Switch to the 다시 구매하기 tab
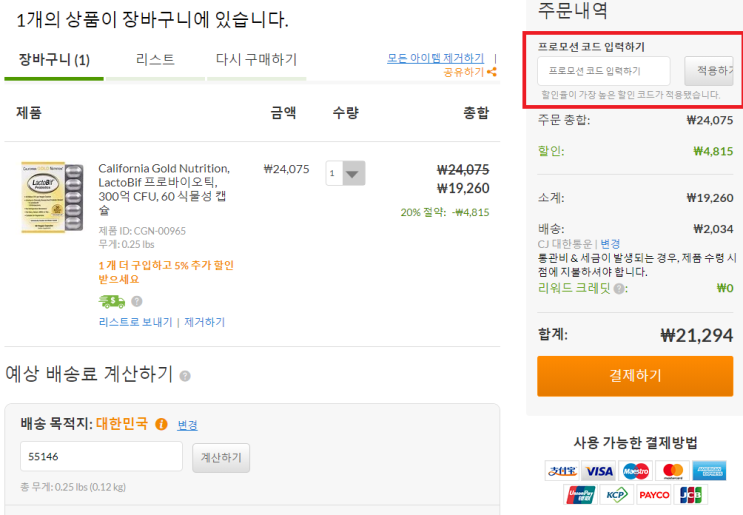743x515 pixels. (x=256, y=60)
